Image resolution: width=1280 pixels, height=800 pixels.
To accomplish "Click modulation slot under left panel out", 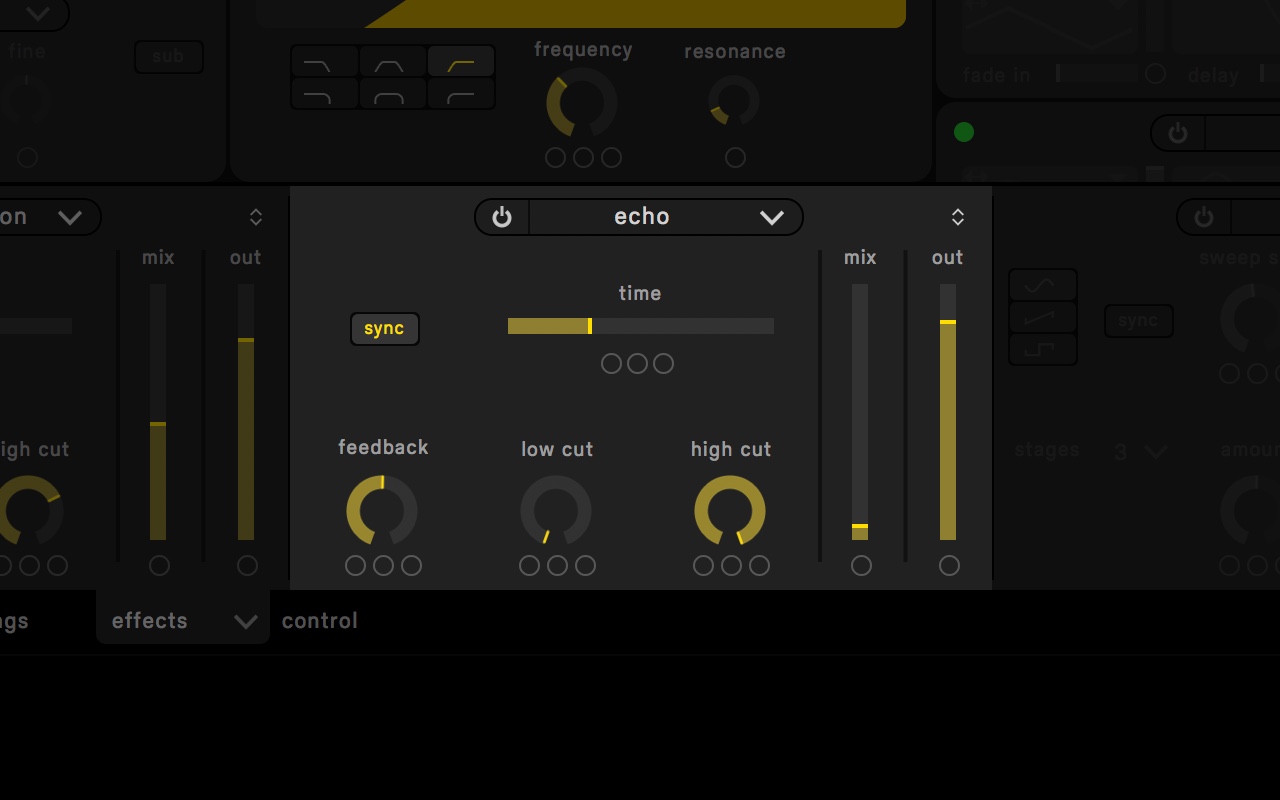I will click(x=247, y=566).
